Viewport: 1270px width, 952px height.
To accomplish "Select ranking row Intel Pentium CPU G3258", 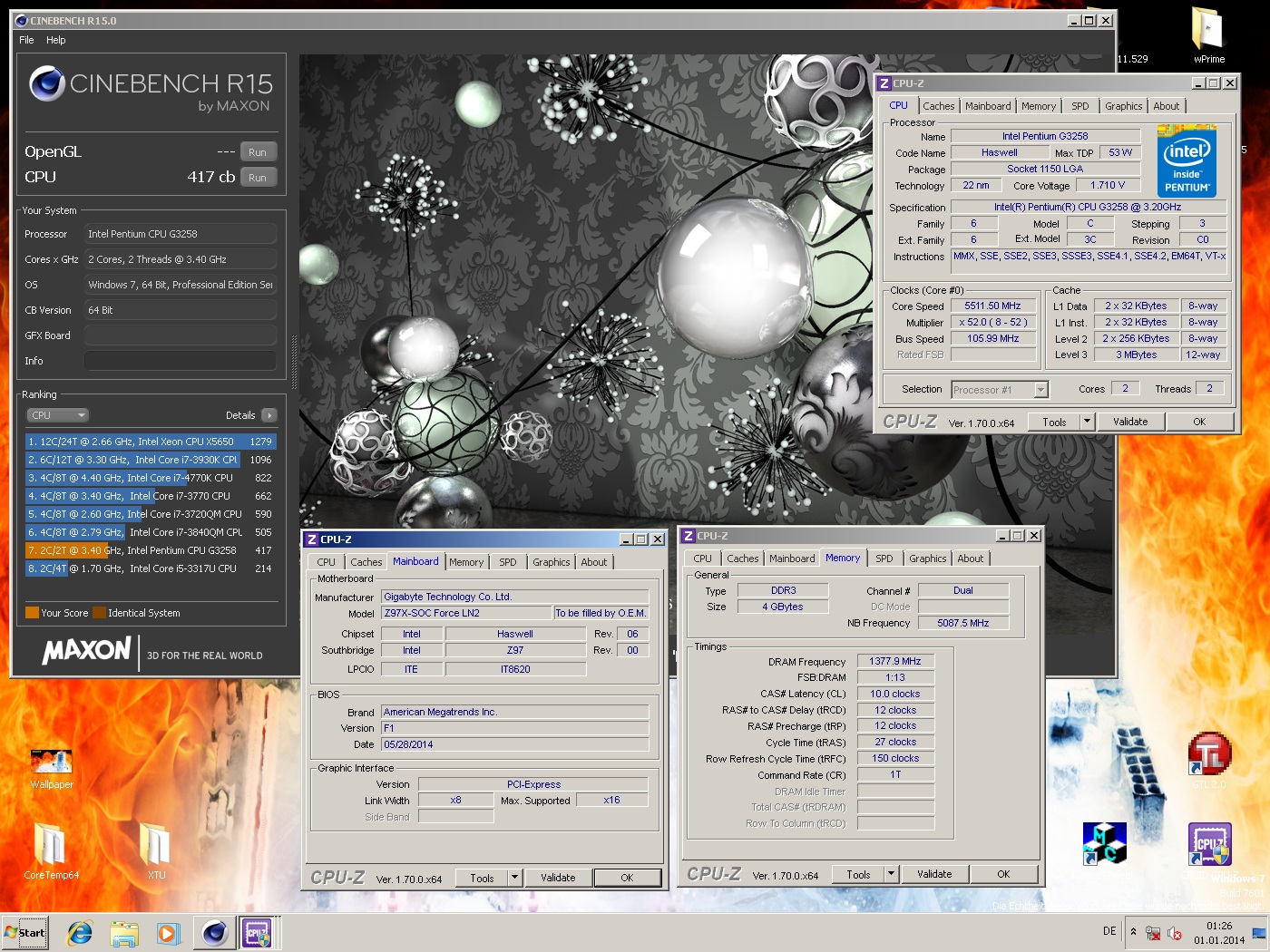I will point(151,550).
